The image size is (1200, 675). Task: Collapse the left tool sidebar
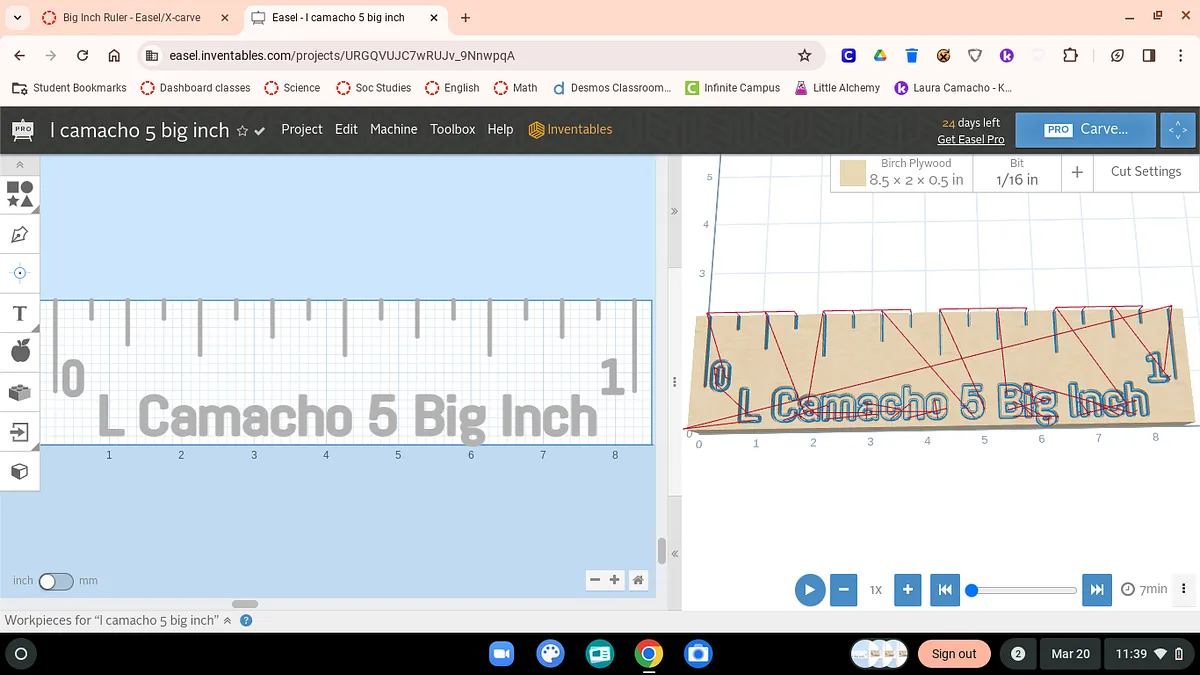pyautogui.click(x=20, y=164)
